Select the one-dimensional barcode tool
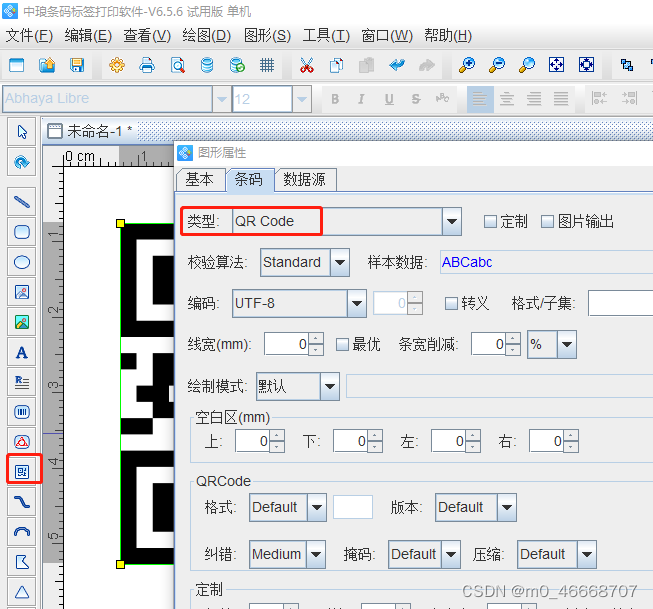 (x=22, y=412)
